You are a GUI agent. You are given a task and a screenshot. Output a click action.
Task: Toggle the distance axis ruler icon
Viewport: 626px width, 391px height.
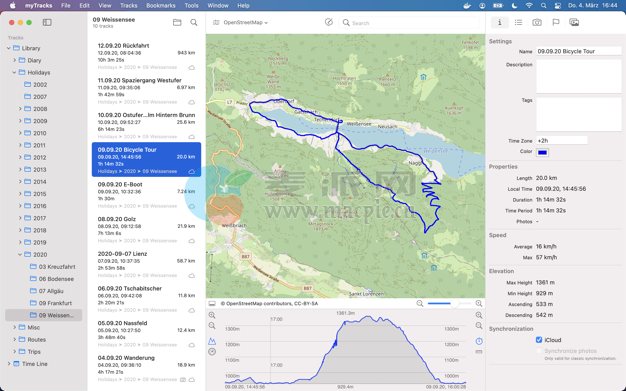click(x=479, y=352)
